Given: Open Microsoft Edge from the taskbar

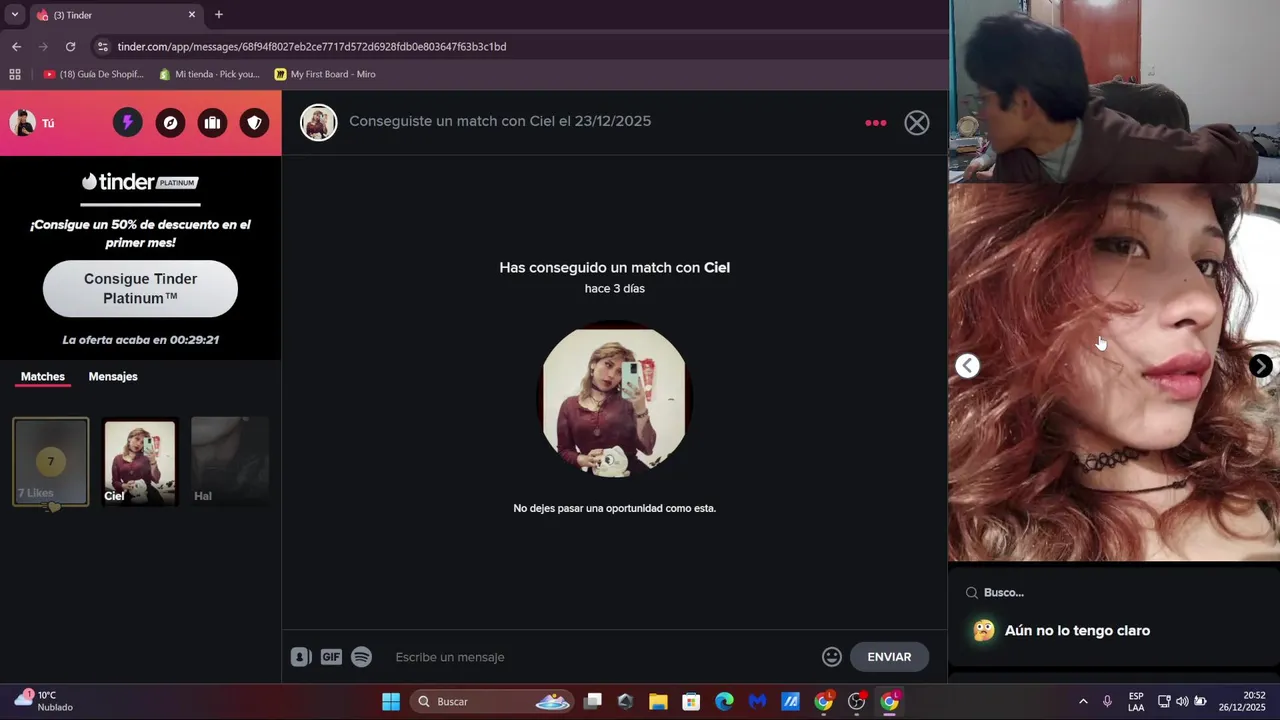Looking at the screenshot, I should [x=724, y=702].
